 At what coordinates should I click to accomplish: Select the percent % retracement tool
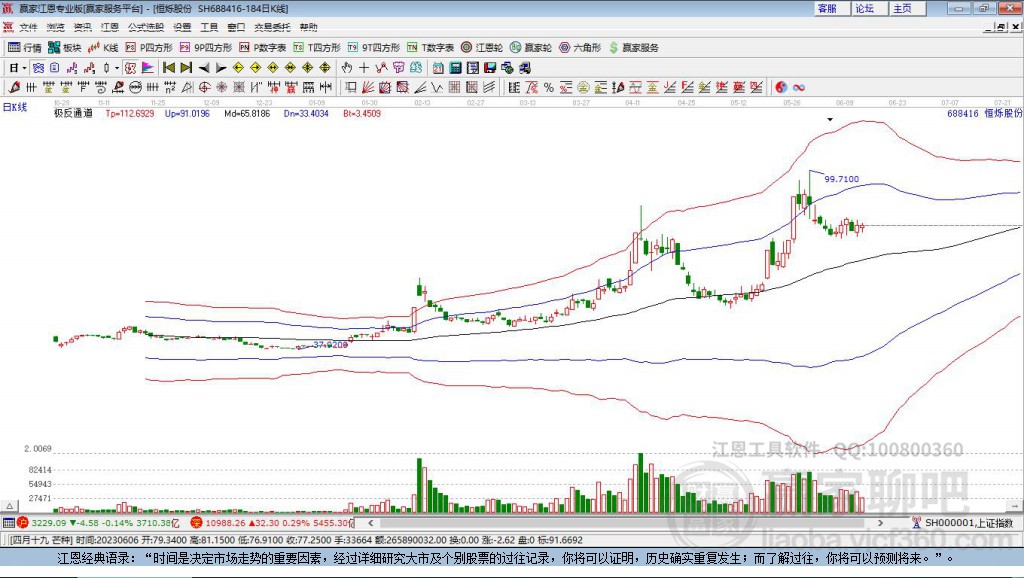[x=549, y=87]
